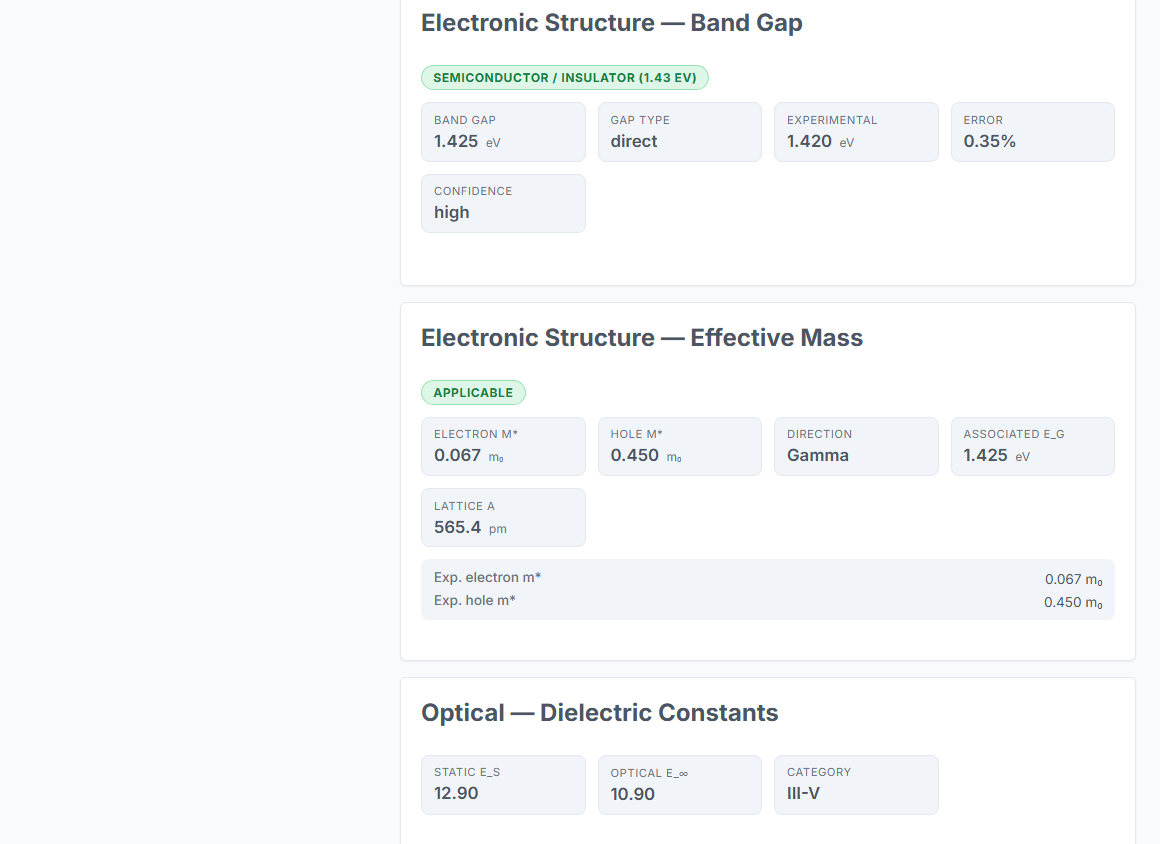This screenshot has width=1160, height=844.
Task: Select the Experimental 1.420 eV card
Action: pos(856,132)
